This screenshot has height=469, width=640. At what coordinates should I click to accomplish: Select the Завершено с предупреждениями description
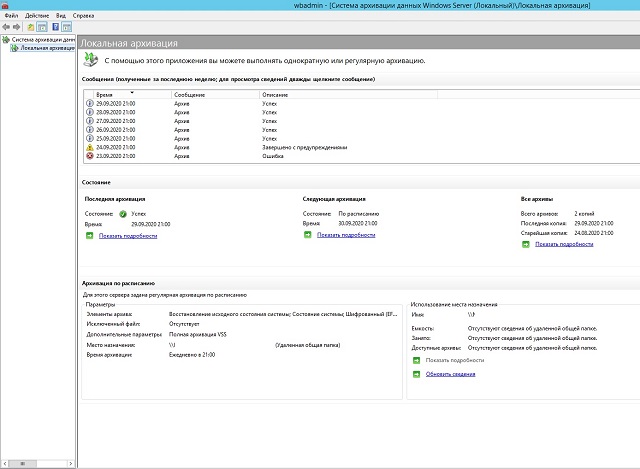coord(304,148)
